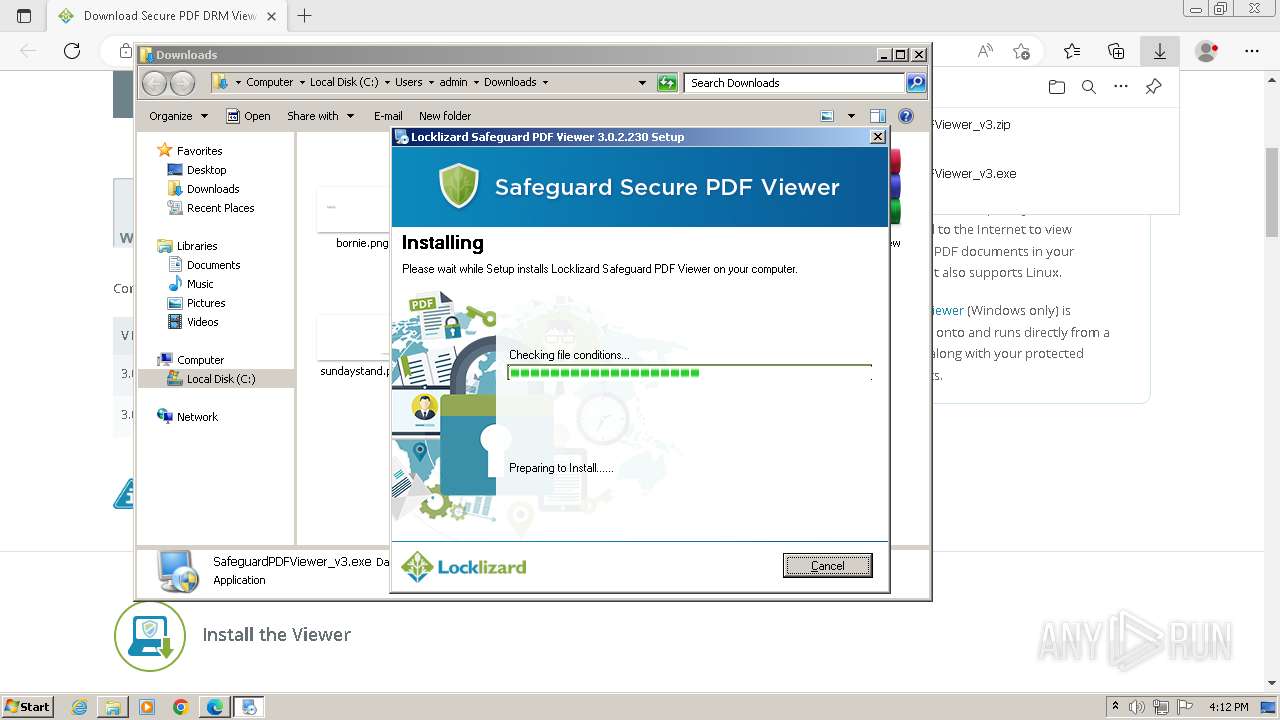Click the green shield icon in the installer banner
The height and width of the screenshot is (720, 1280).
coord(459,186)
